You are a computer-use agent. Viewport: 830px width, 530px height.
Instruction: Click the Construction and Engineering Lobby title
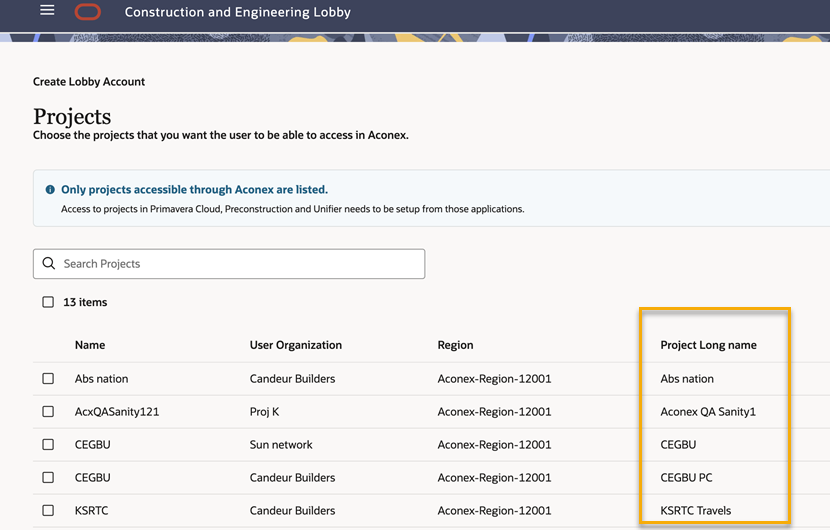tap(238, 12)
